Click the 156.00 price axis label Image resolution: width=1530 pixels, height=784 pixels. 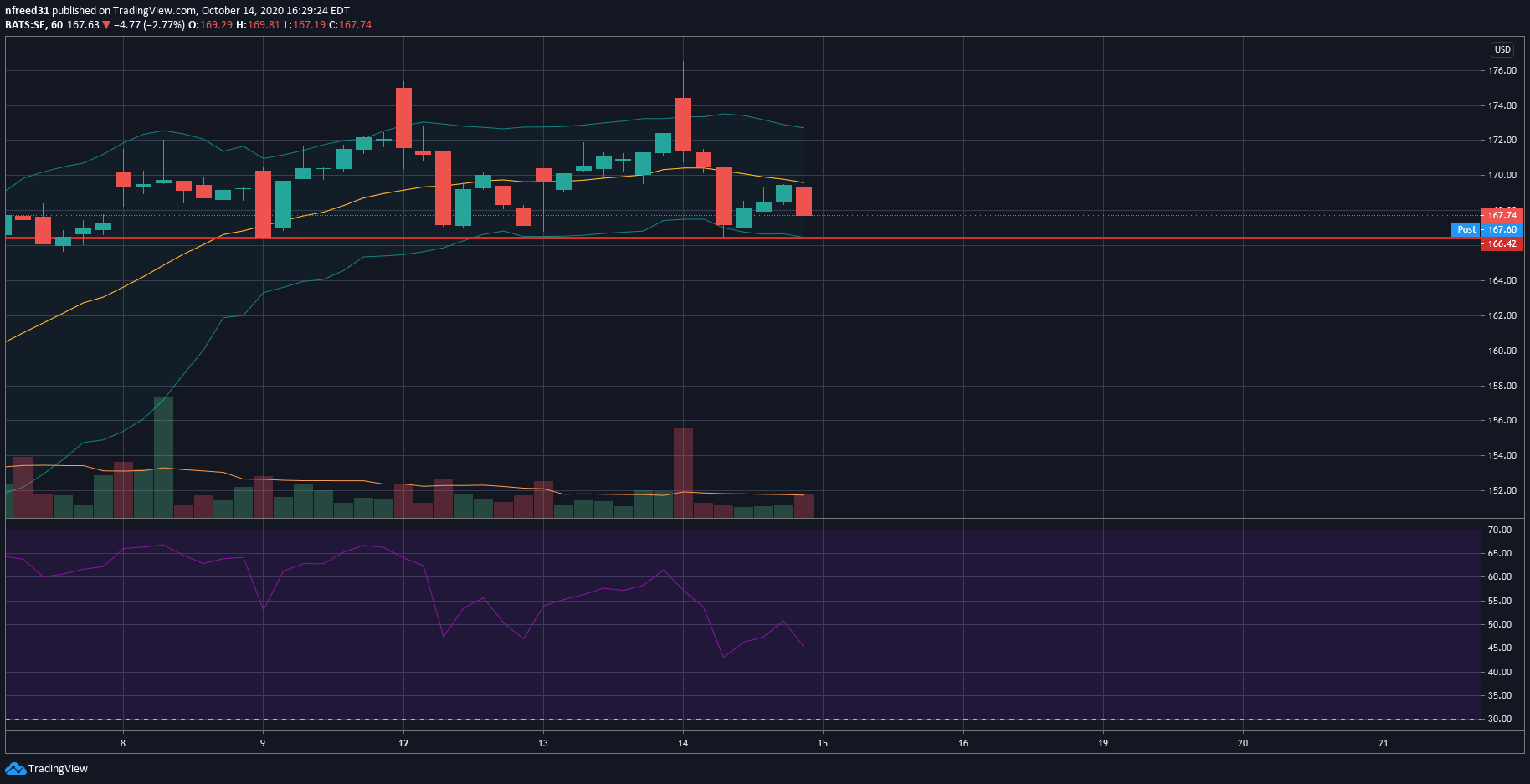click(x=1502, y=420)
